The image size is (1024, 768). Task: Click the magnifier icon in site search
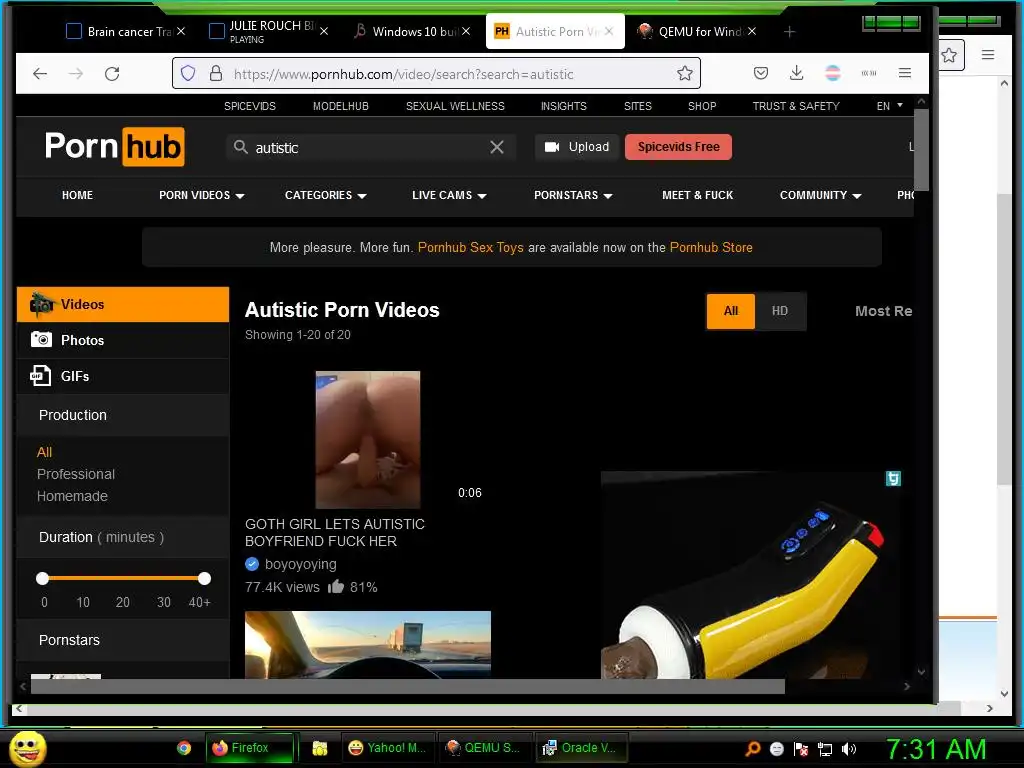(x=240, y=147)
